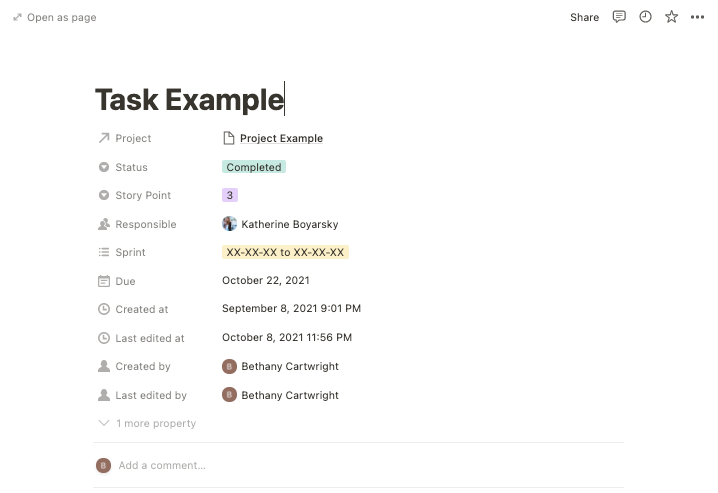The image size is (718, 493).
Task: Click the Responsible property label
Action: [x=145, y=224]
